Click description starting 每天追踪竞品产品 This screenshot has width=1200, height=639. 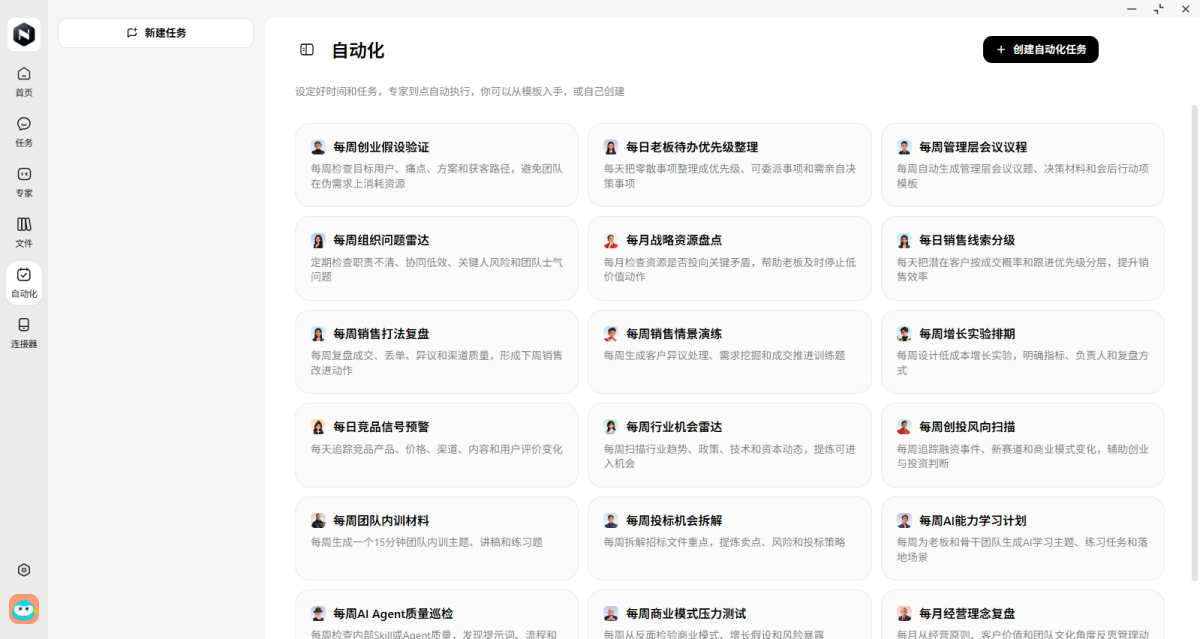click(436, 449)
